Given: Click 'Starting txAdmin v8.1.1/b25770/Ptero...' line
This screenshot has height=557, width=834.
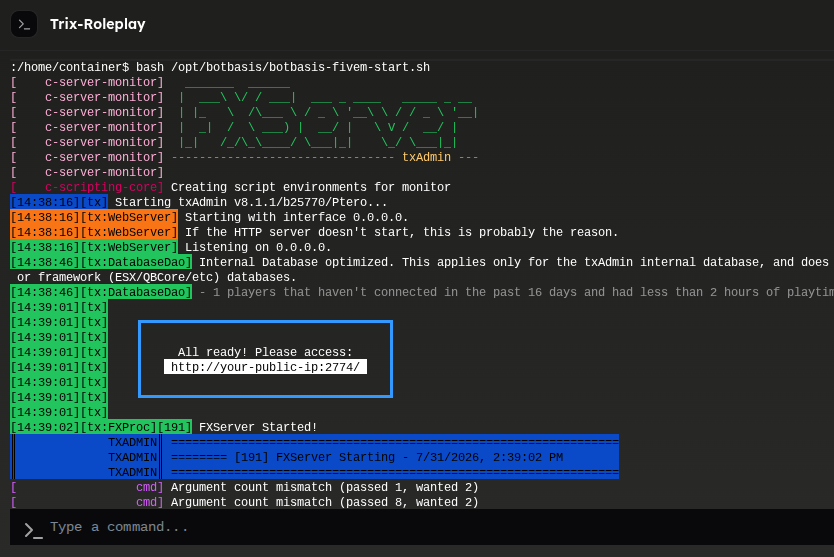Looking at the screenshot, I should (251, 202).
